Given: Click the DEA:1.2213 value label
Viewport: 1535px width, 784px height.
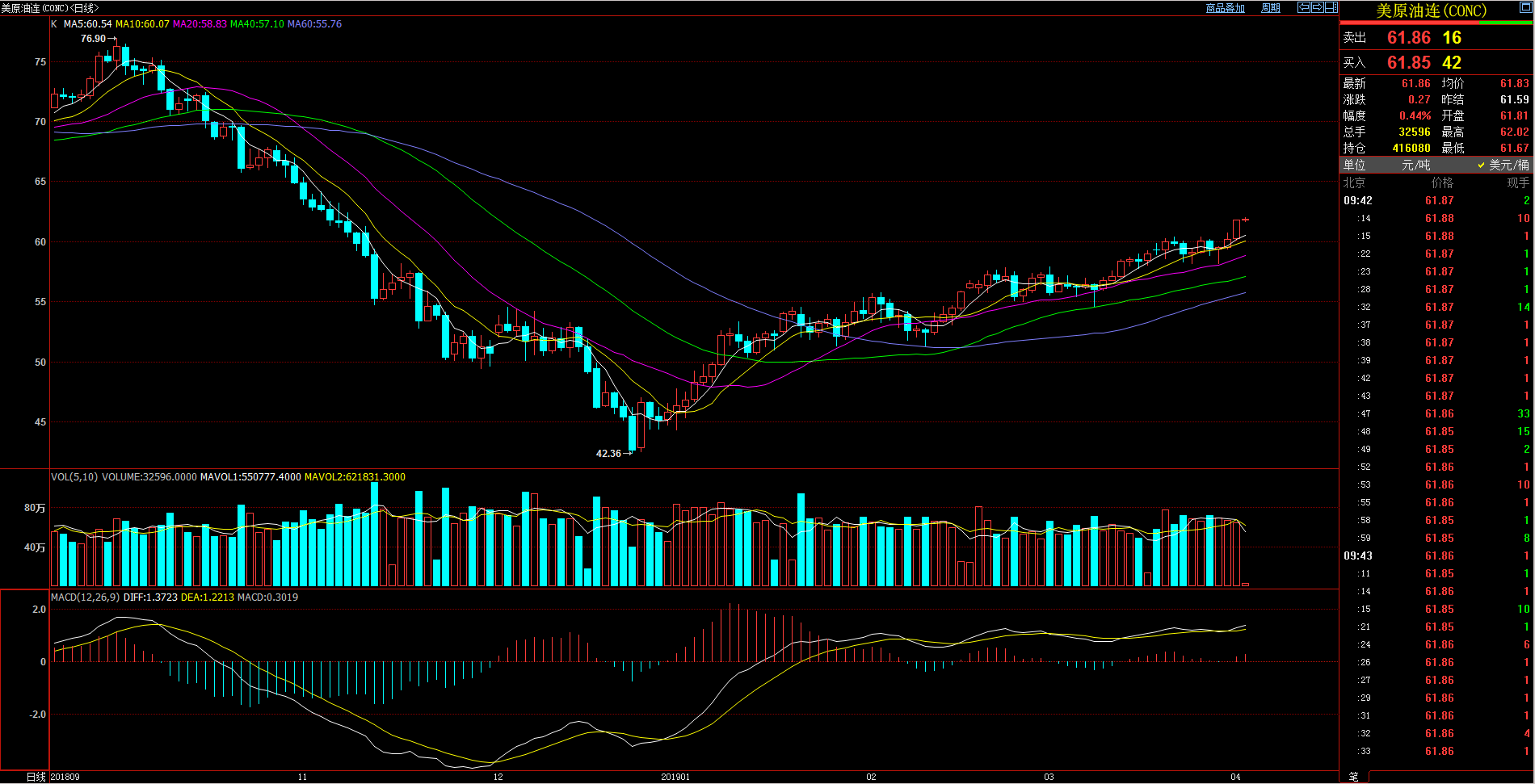Looking at the screenshot, I should pos(208,597).
